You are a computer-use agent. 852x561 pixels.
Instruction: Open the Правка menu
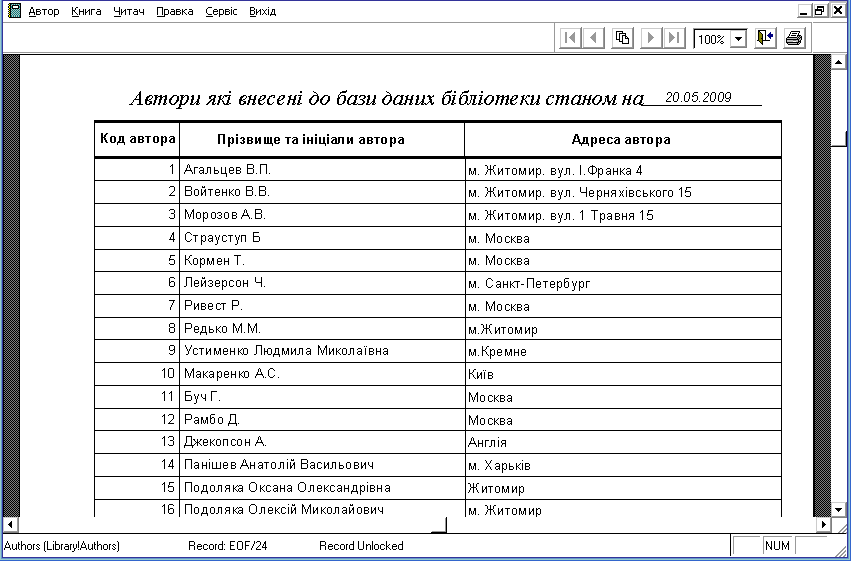[x=174, y=11]
